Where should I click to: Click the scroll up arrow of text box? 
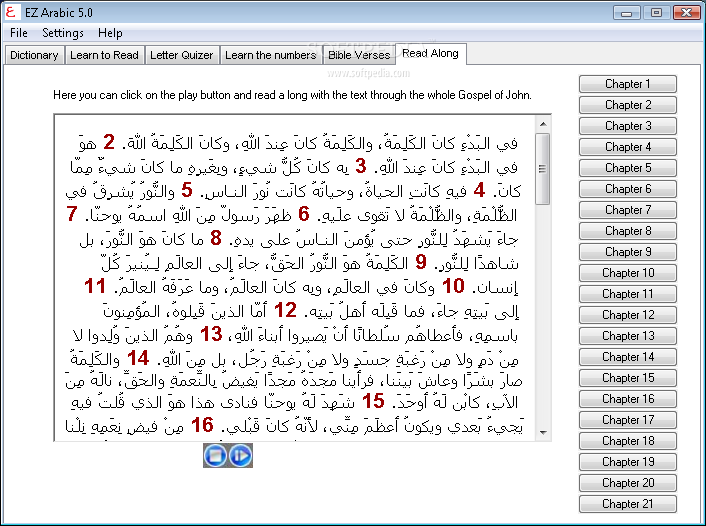click(x=543, y=124)
